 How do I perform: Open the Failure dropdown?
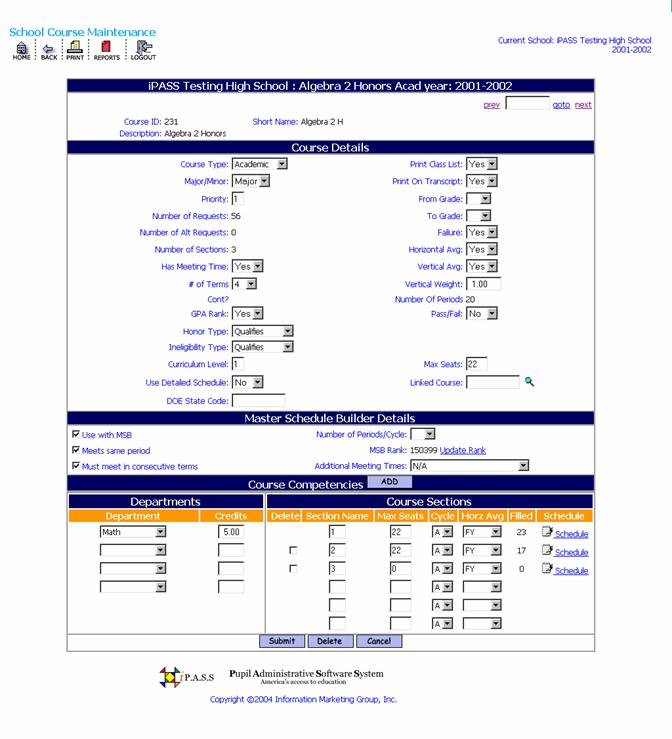point(482,232)
